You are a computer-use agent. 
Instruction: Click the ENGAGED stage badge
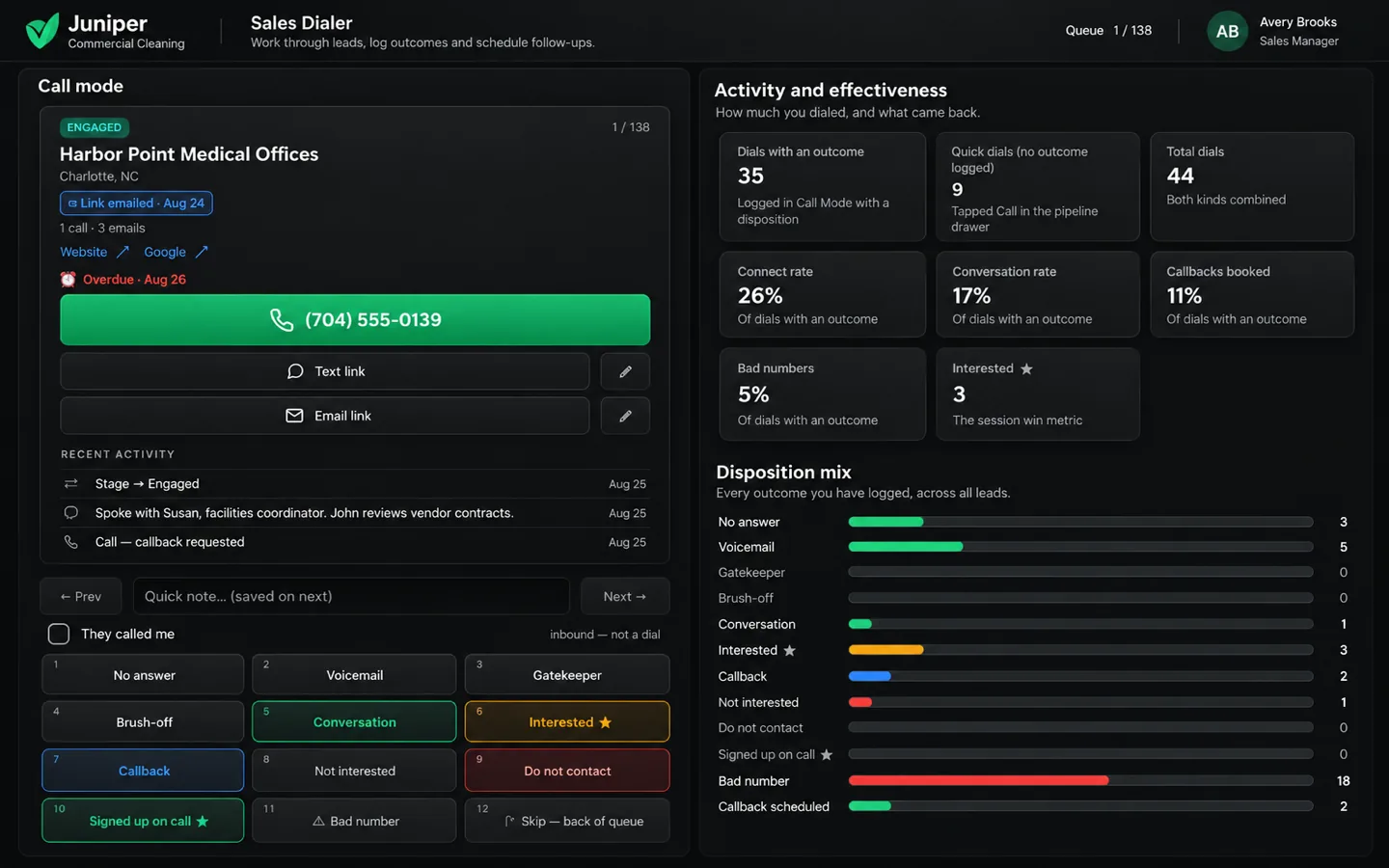[x=95, y=127]
